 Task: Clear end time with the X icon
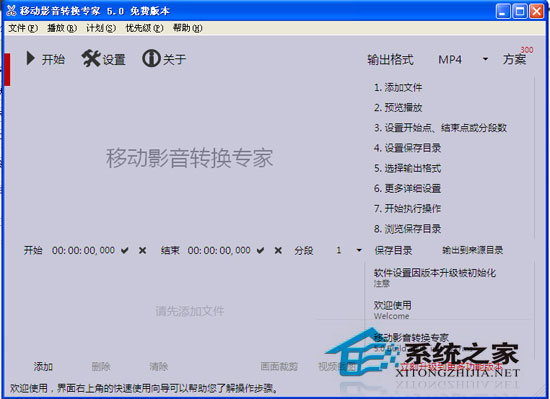[x=278, y=250]
